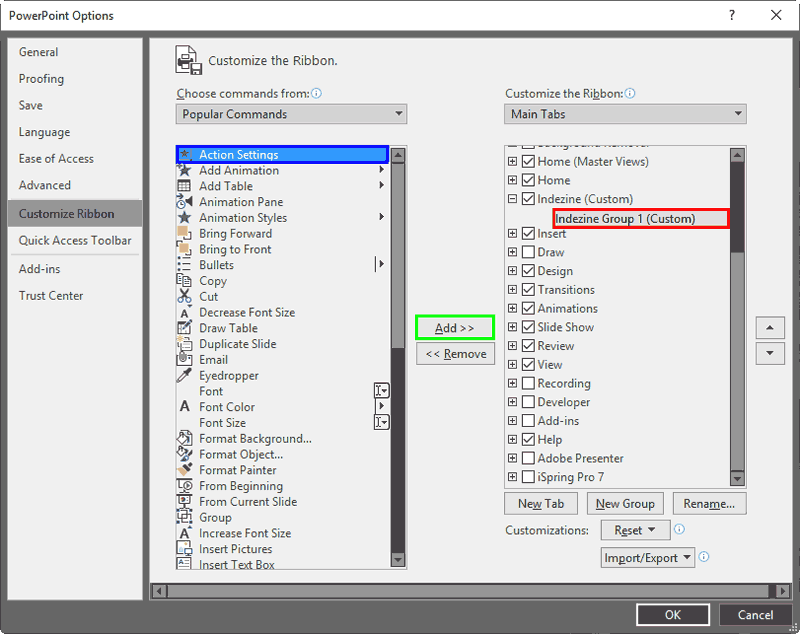
Task: Click the Animation Pane icon
Action: coord(184,202)
